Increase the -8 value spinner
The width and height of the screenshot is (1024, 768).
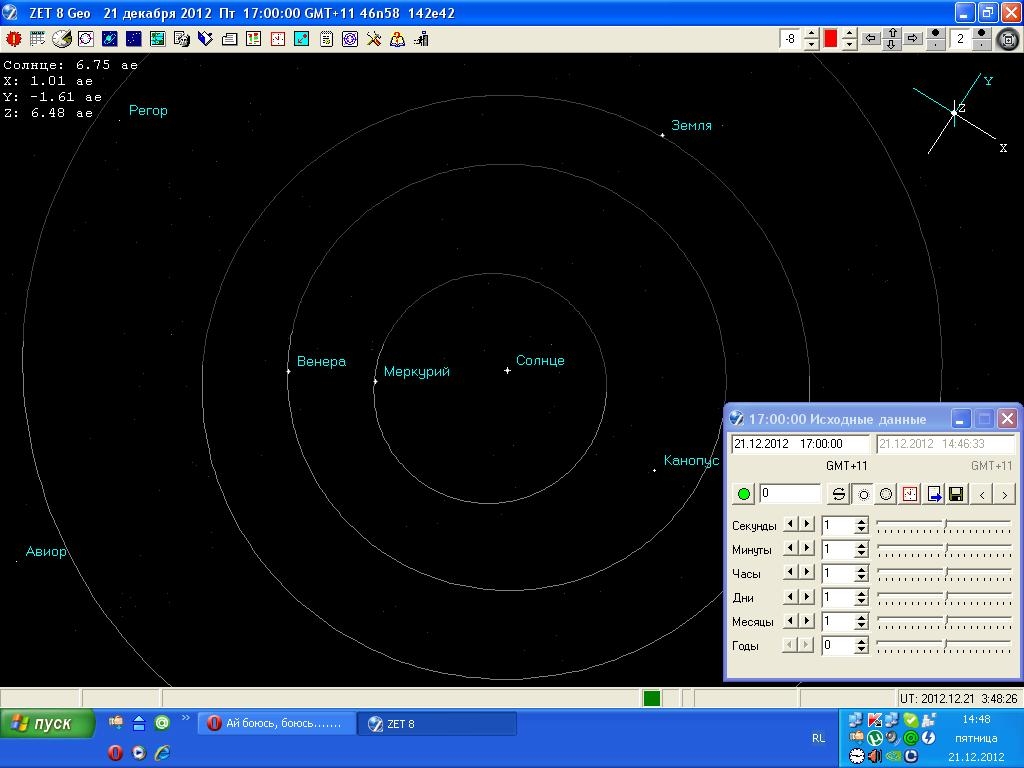811,34
